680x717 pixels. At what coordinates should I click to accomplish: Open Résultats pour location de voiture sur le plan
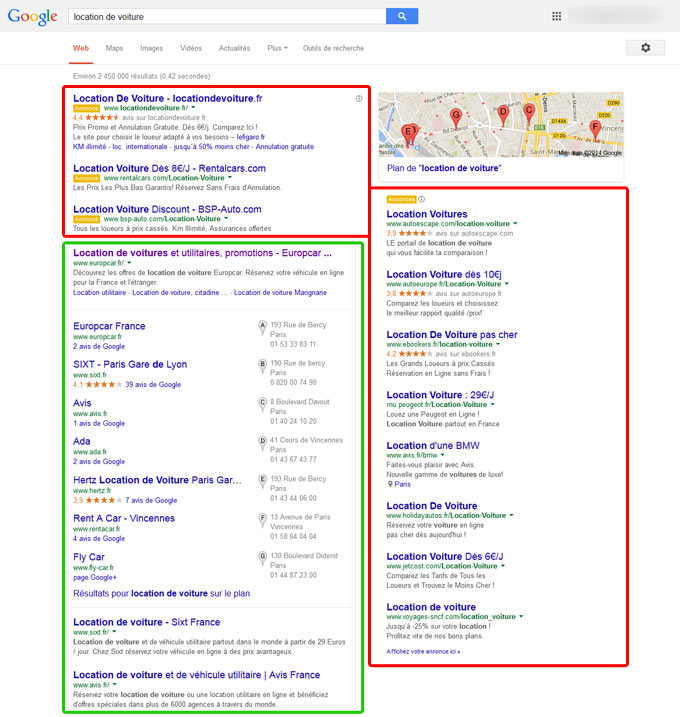tap(161, 594)
